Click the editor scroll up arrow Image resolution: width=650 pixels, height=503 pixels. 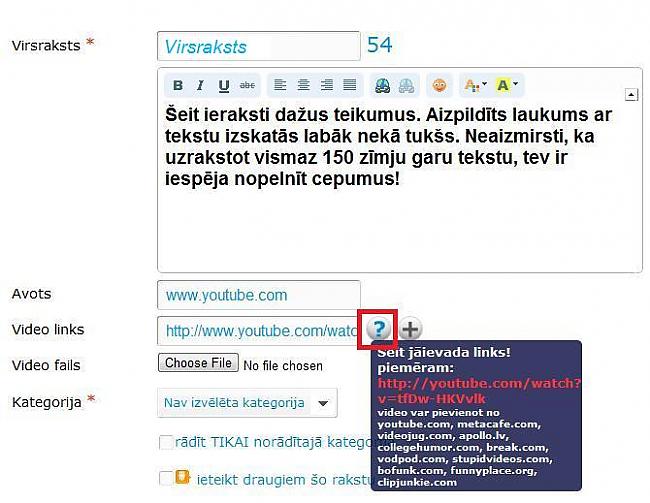click(x=631, y=95)
